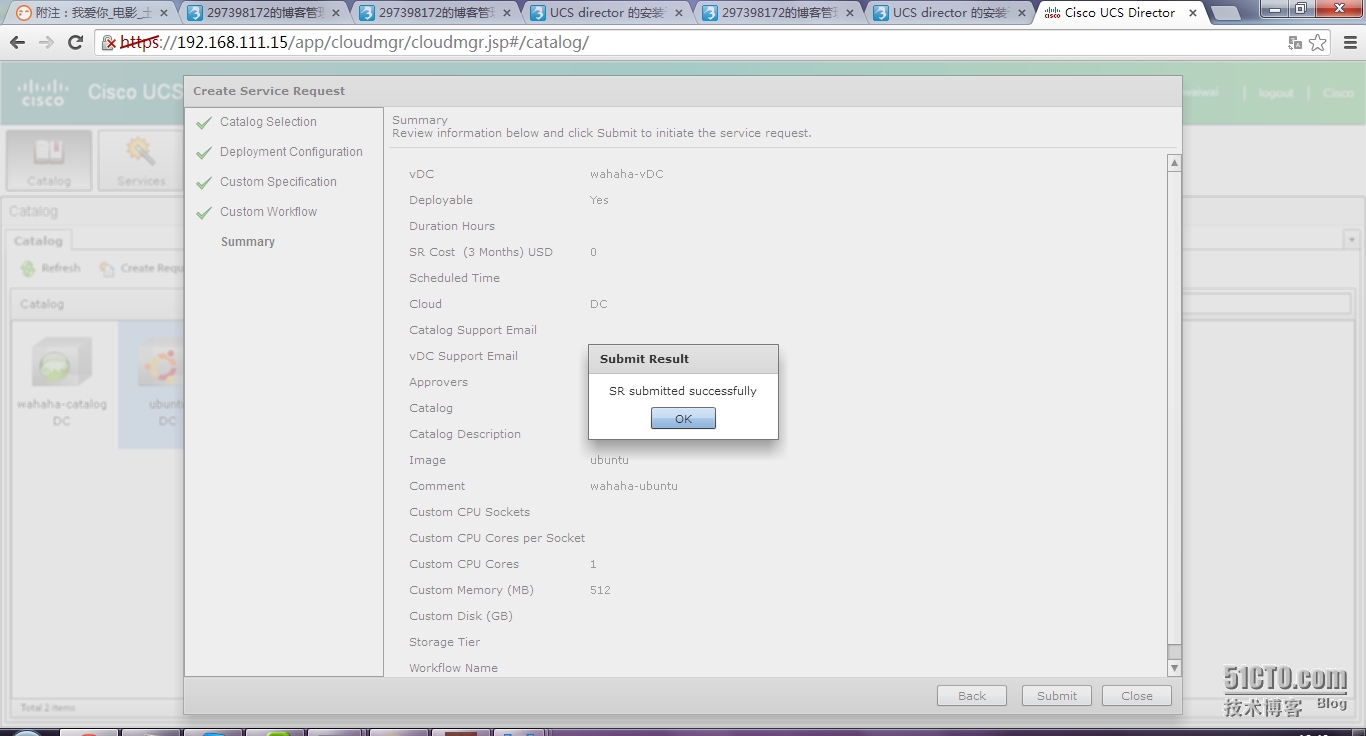This screenshot has width=1366, height=736.
Task: Click the Submit button in wizard footer
Action: [1057, 696]
